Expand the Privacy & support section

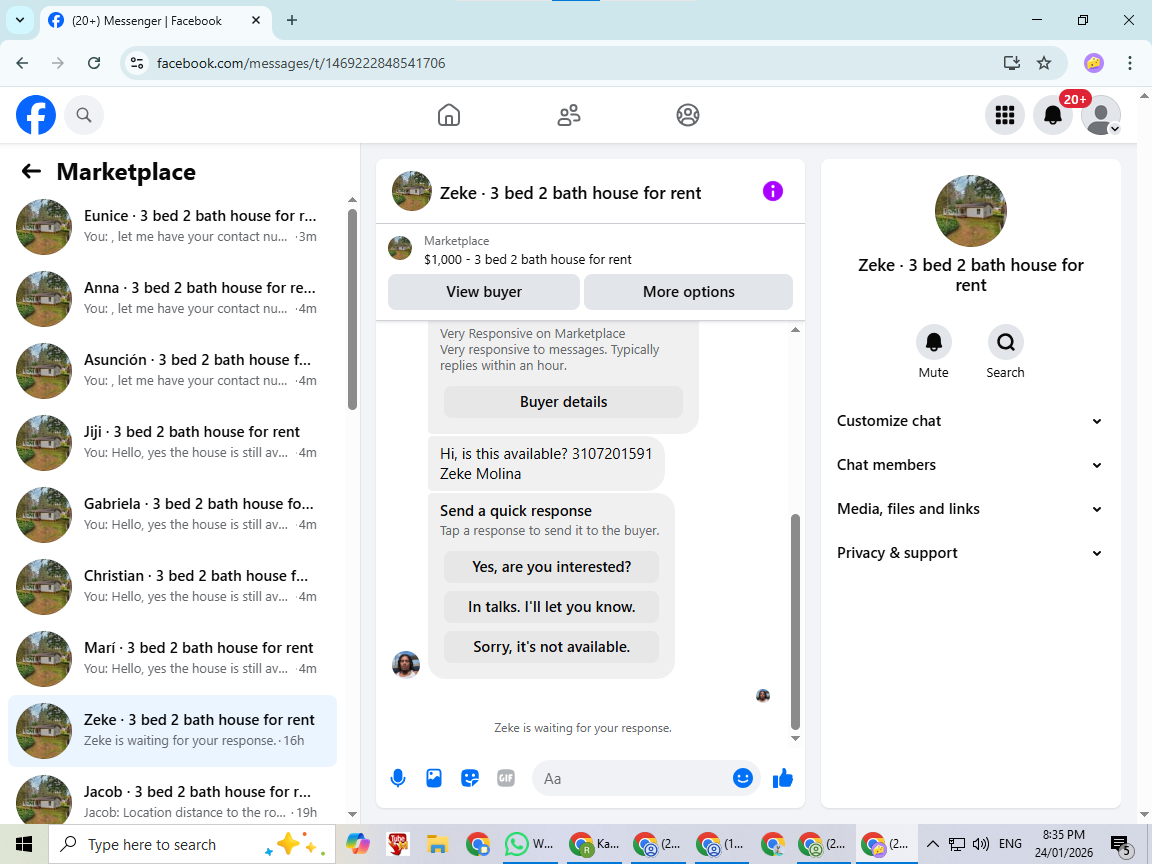point(970,553)
